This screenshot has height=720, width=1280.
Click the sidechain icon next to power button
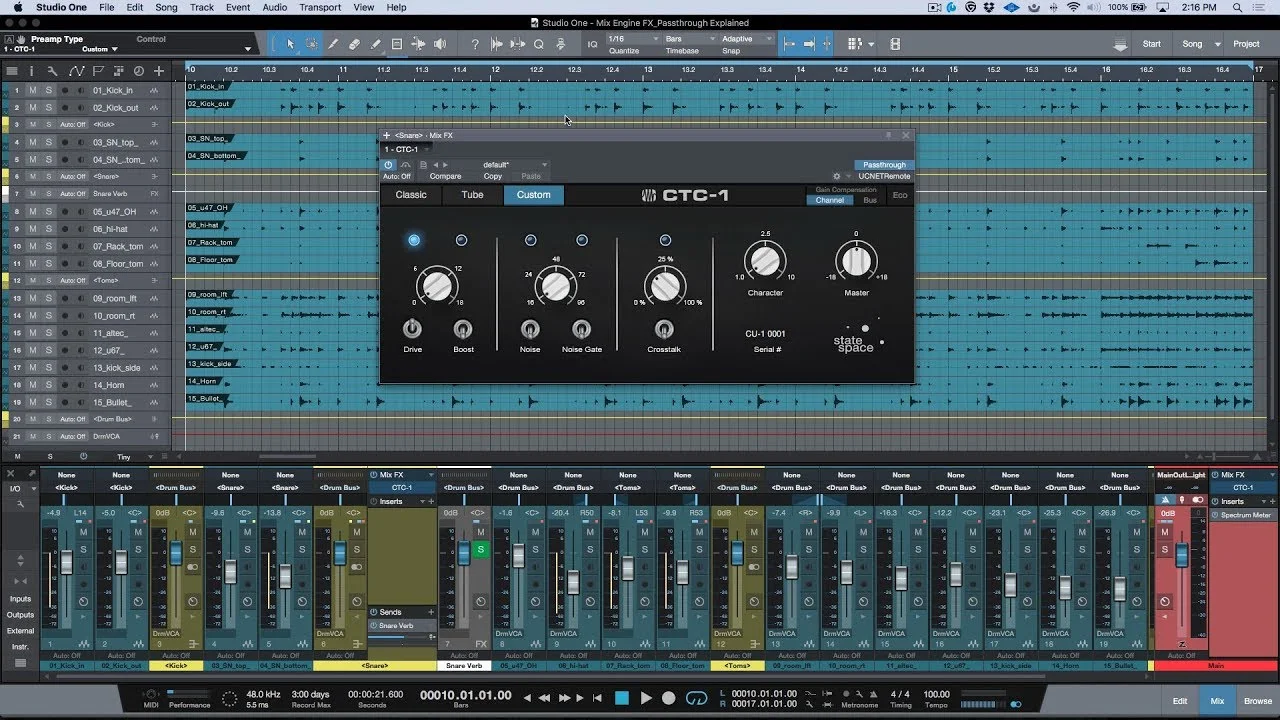click(x=406, y=165)
